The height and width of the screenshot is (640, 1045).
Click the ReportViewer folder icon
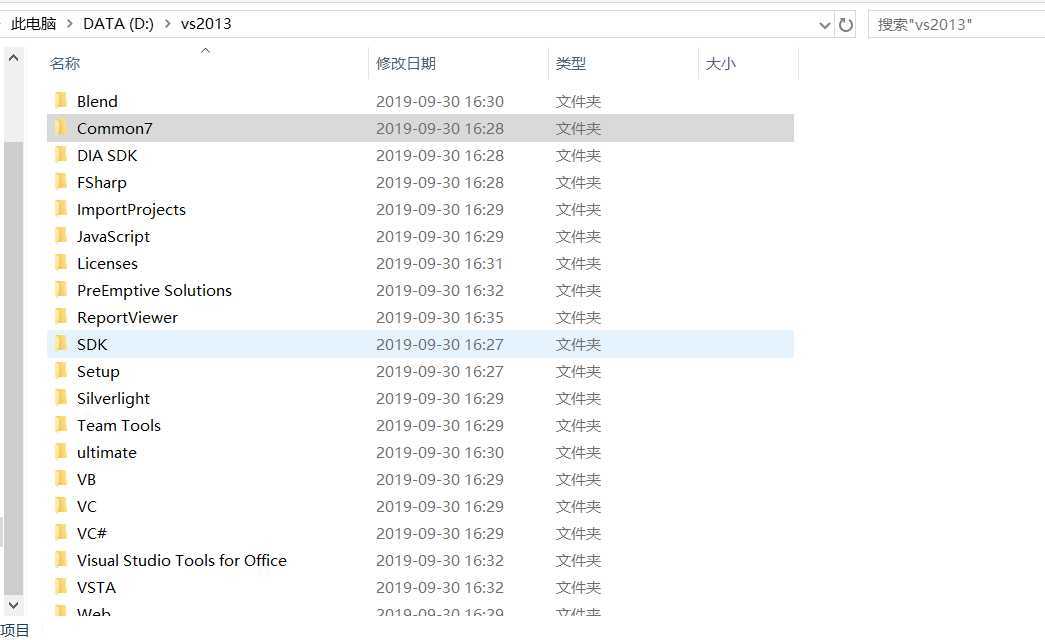(x=61, y=317)
